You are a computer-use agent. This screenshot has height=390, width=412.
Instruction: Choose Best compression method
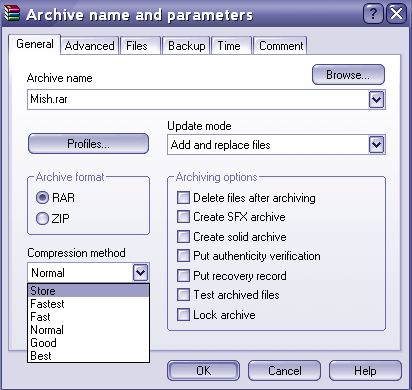[88, 356]
